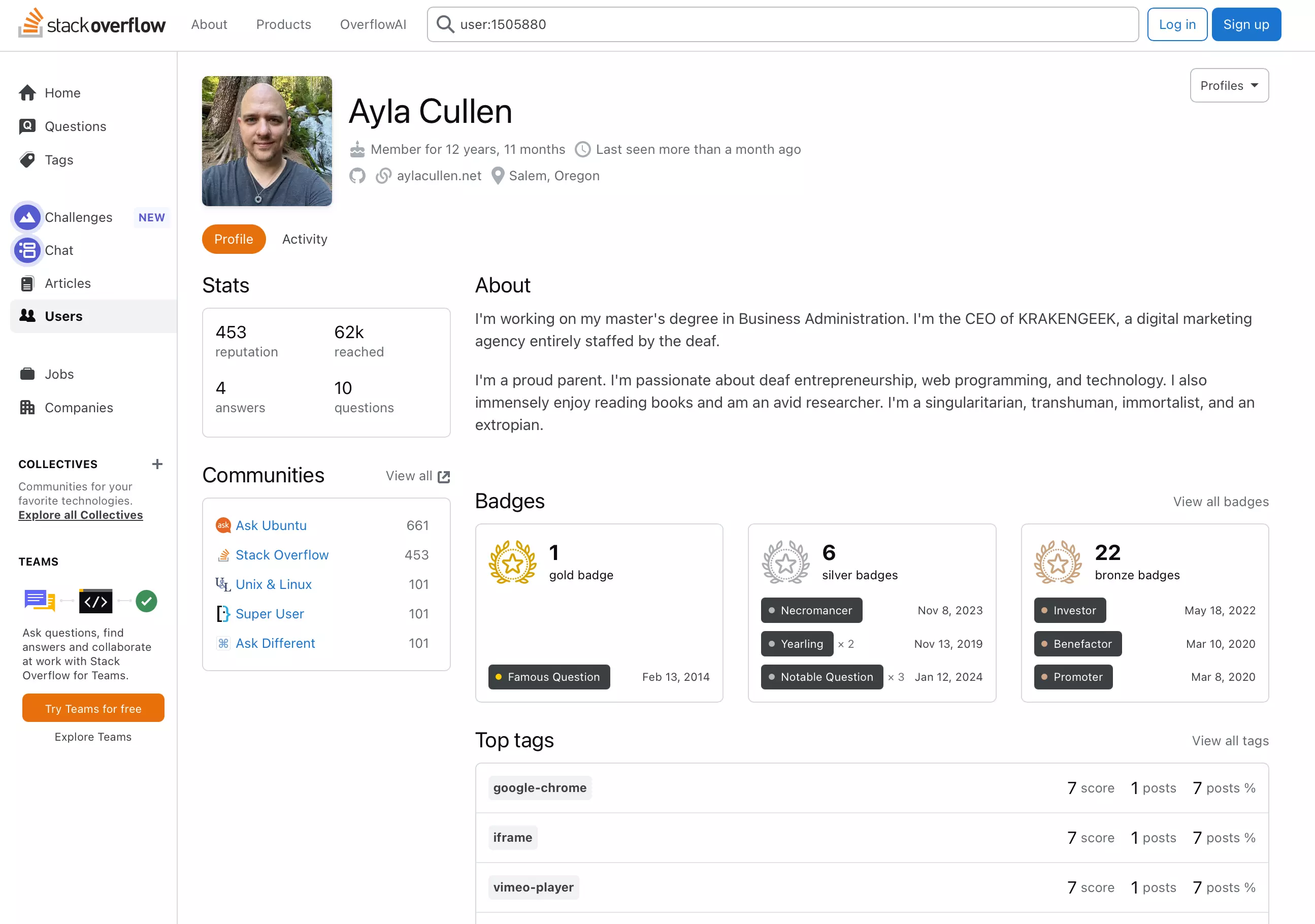Viewport: 1315px width, 924px height.
Task: Click the Ask Different community icon
Action: point(223,643)
